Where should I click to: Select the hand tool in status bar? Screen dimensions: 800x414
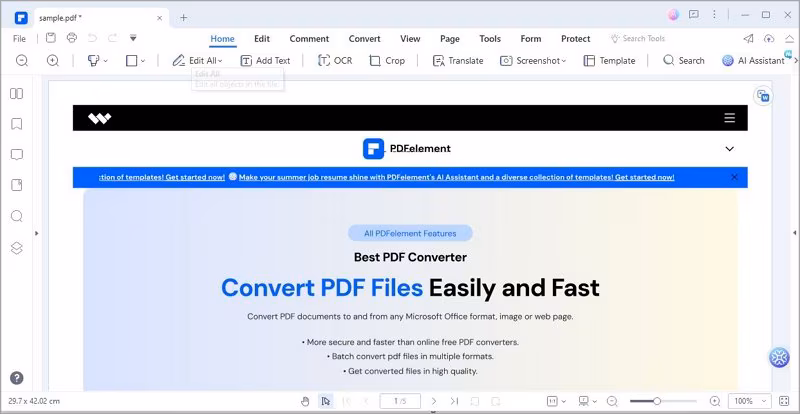click(x=306, y=401)
